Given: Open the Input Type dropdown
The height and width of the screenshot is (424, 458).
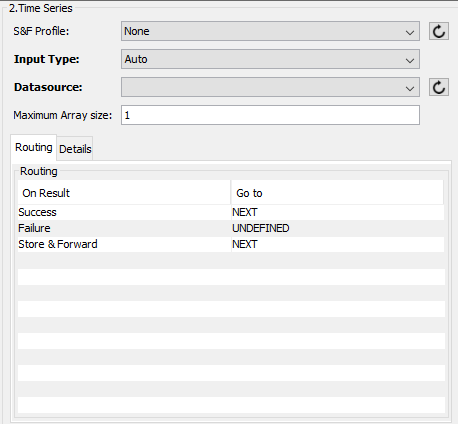Looking at the screenshot, I should tap(270, 59).
